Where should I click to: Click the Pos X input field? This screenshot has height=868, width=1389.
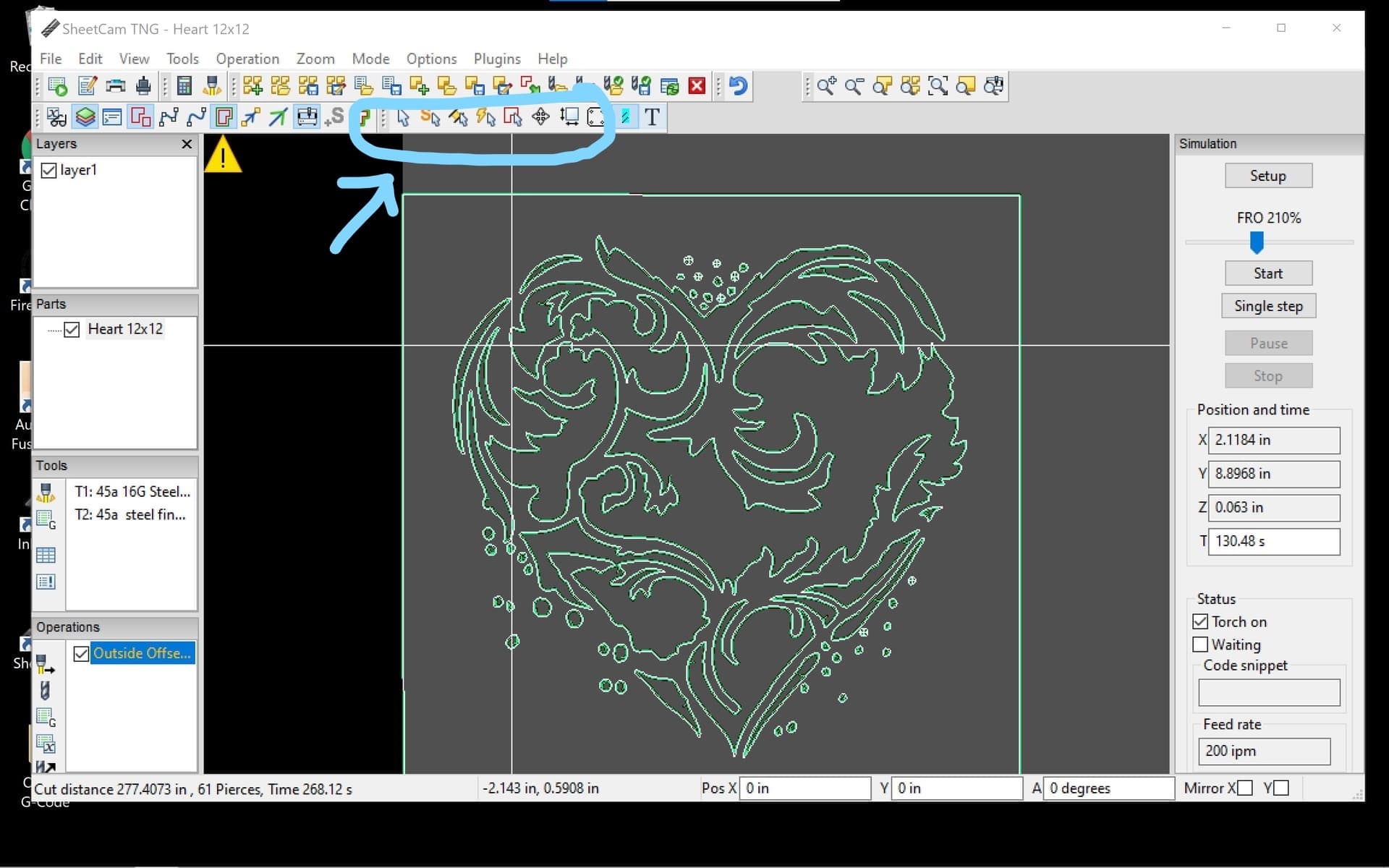coord(804,788)
